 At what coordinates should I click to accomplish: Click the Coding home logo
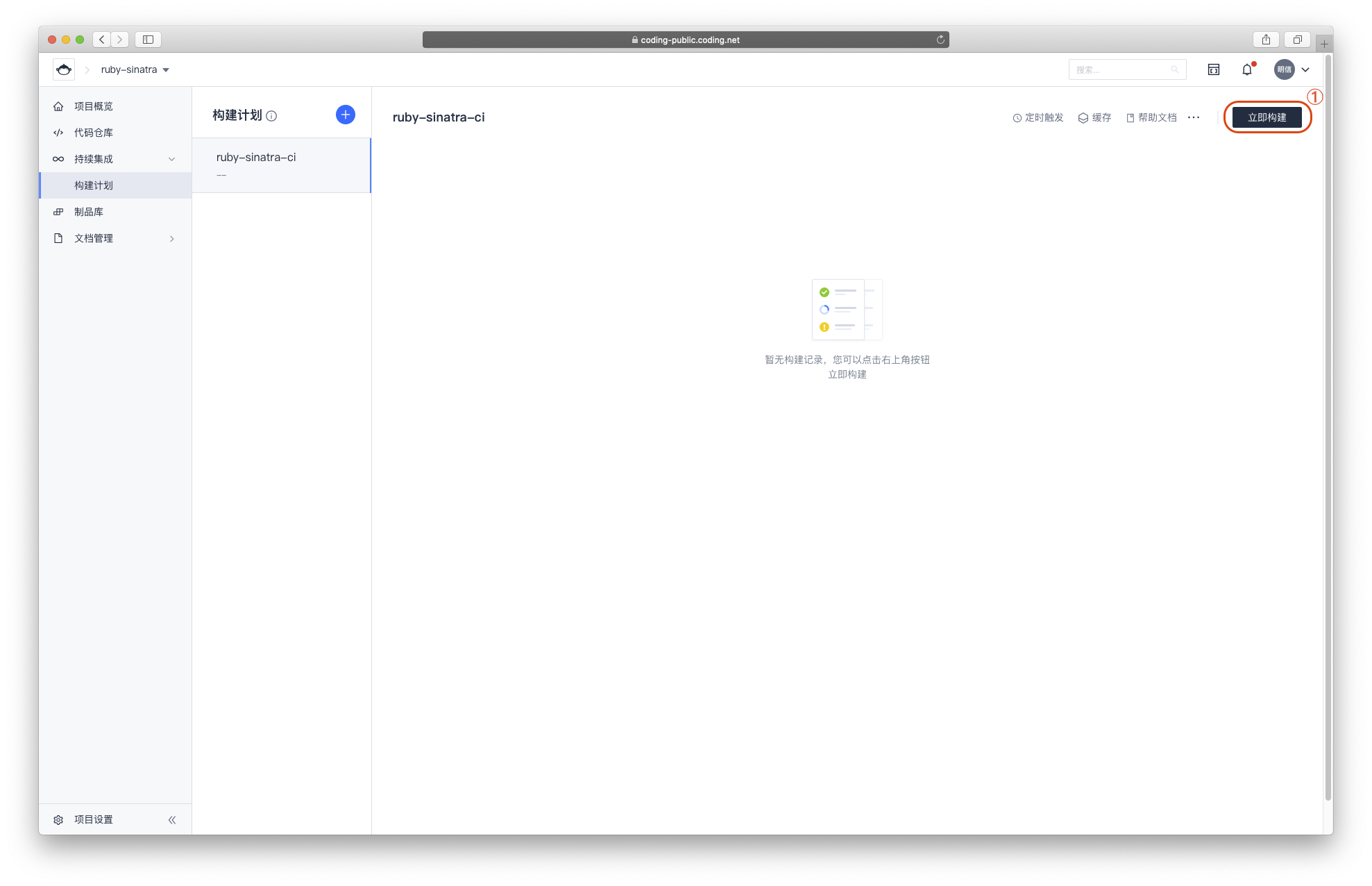(64, 69)
